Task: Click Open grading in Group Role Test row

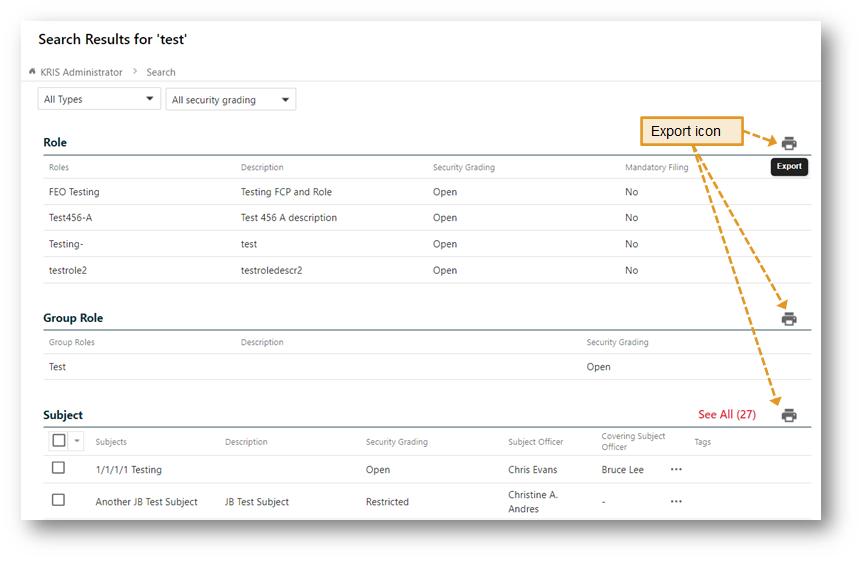Action: 598,367
